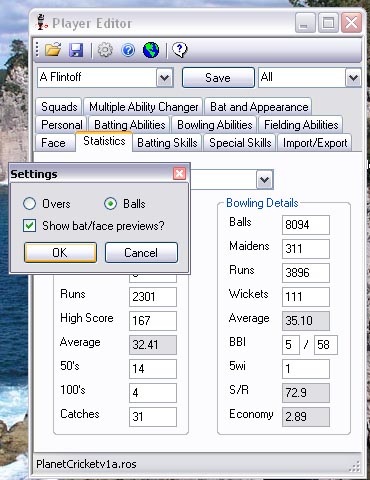Click the Bowling Details group label
Image resolution: width=370 pixels, height=480 pixels.
coord(262,203)
